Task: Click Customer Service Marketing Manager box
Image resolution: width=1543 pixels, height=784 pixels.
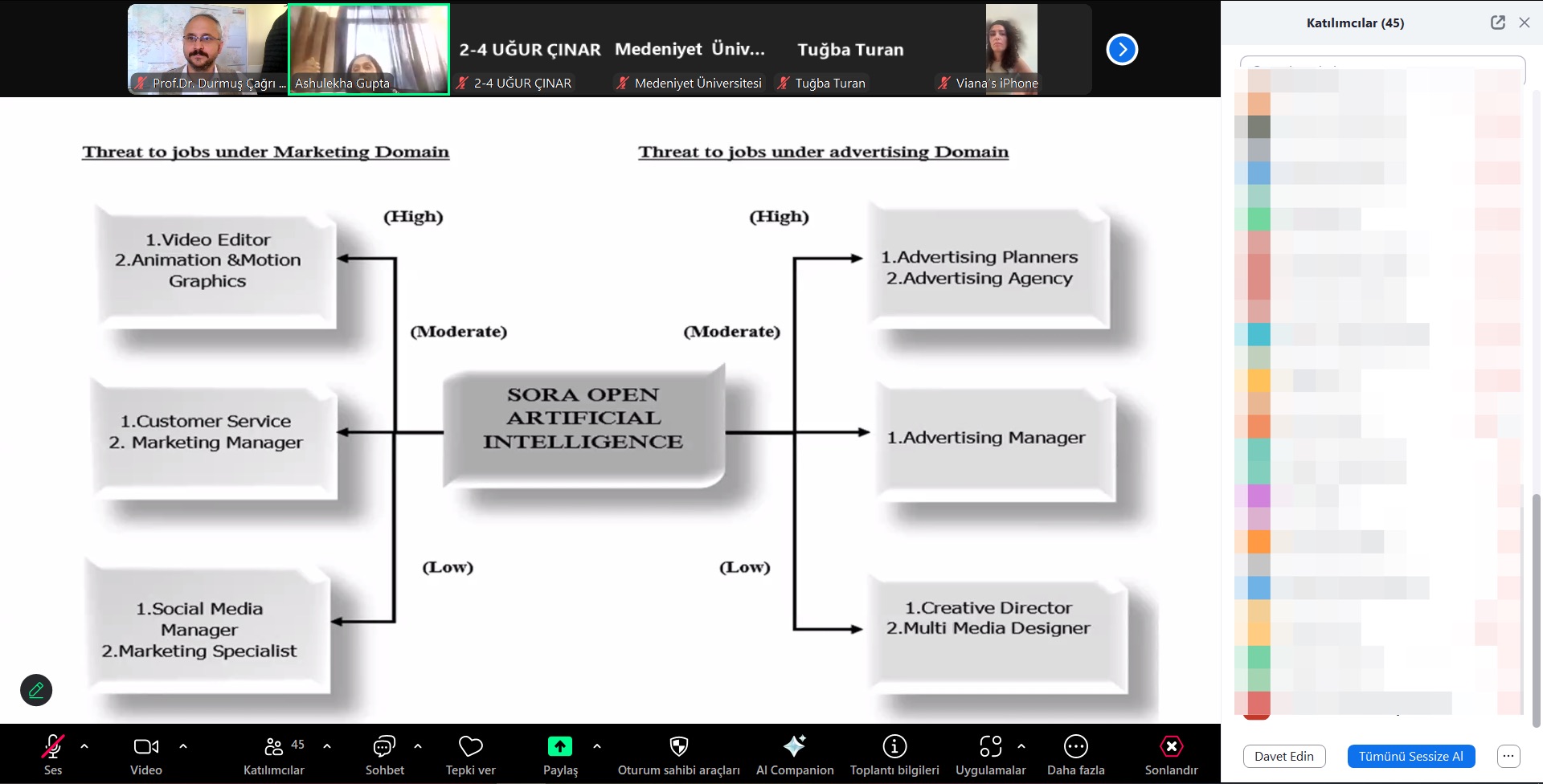Action: (x=213, y=439)
